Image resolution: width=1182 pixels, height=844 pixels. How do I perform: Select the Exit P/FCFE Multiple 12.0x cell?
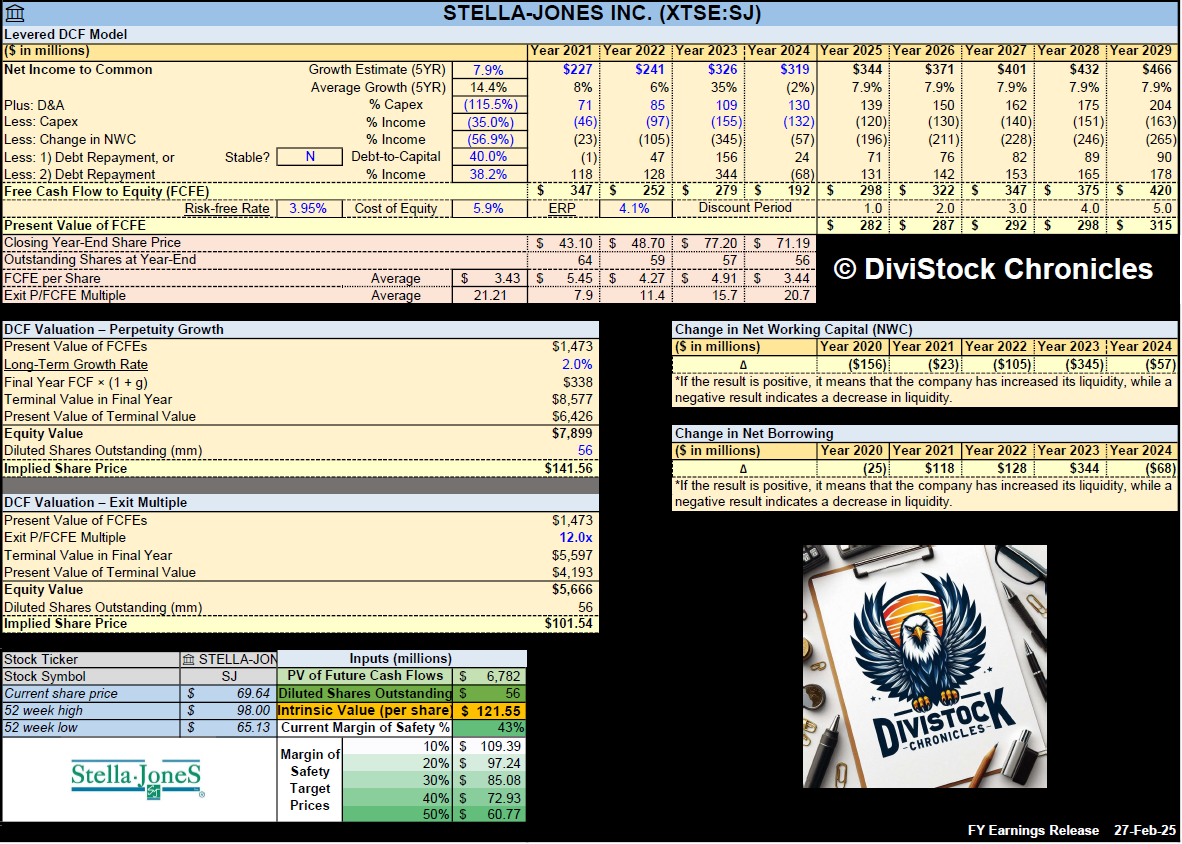(575, 537)
